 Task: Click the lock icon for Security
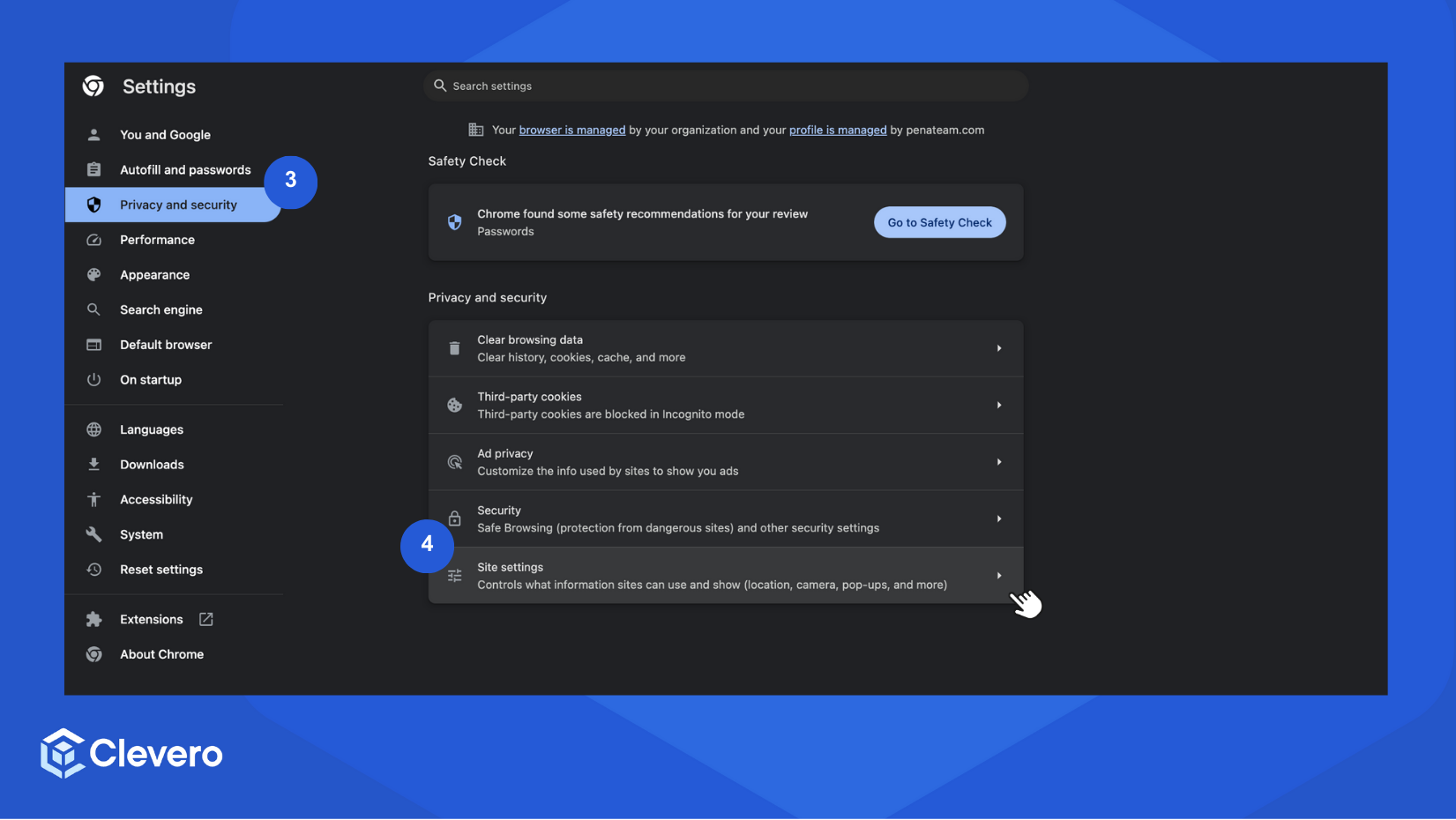coord(454,518)
